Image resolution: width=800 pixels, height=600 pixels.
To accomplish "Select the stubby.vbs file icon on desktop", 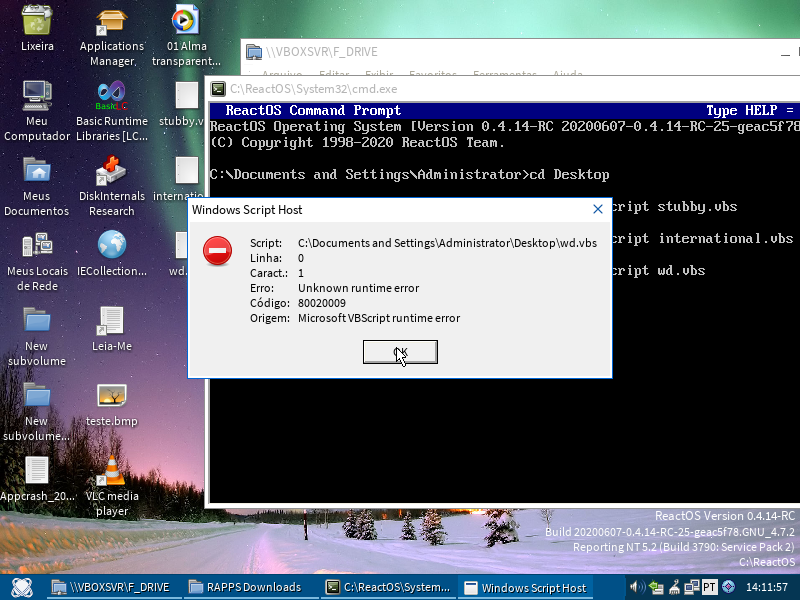I will pyautogui.click(x=186, y=95).
